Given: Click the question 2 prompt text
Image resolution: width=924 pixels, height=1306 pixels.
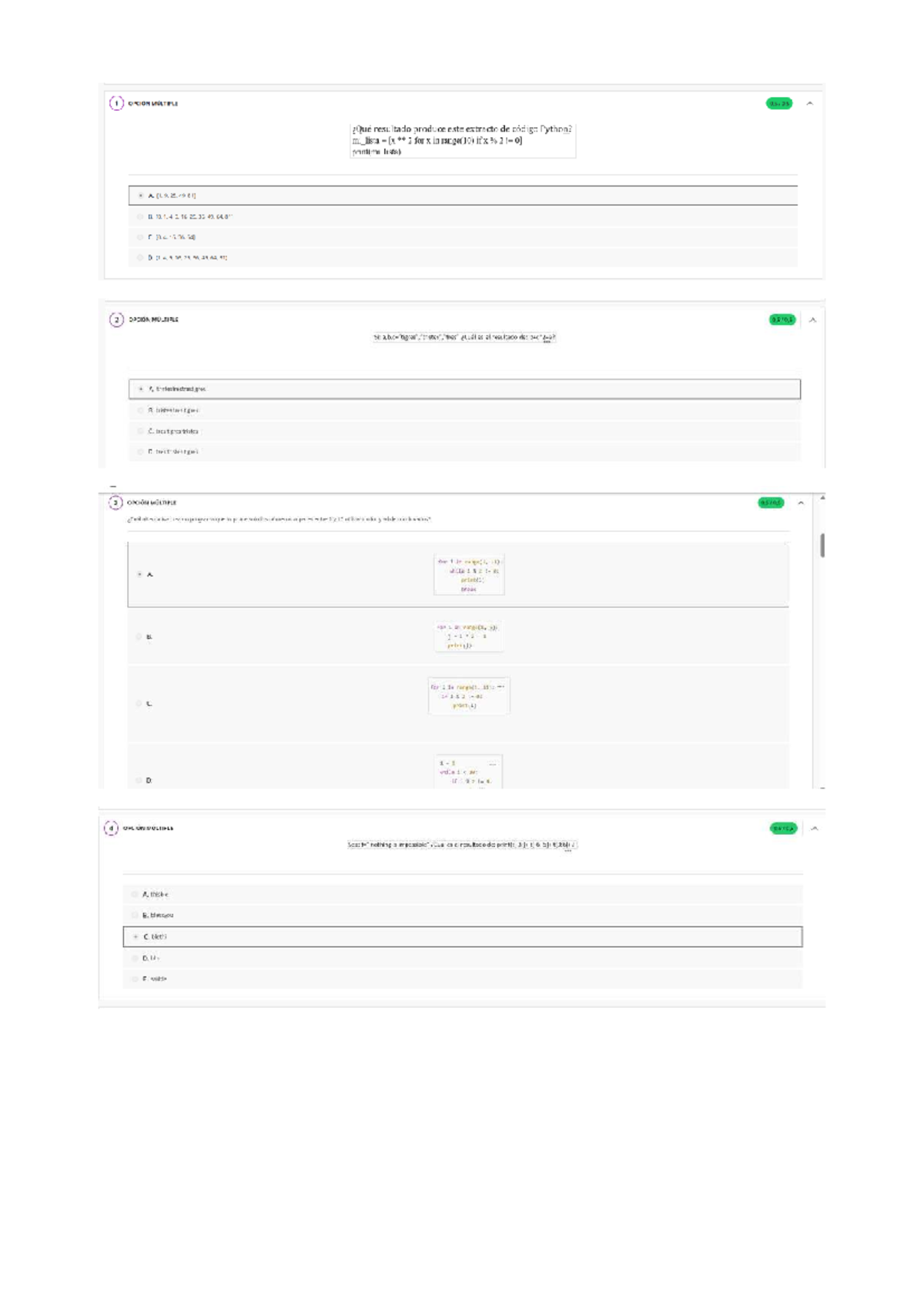Looking at the screenshot, I should coord(464,337).
